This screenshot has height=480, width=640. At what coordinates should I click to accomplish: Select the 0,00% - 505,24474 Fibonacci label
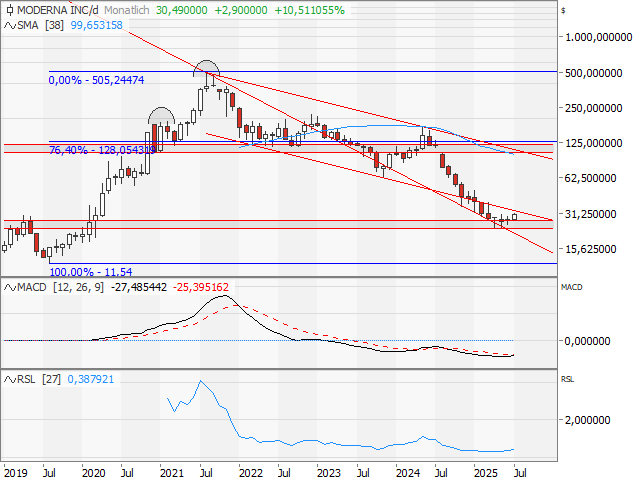[96, 80]
